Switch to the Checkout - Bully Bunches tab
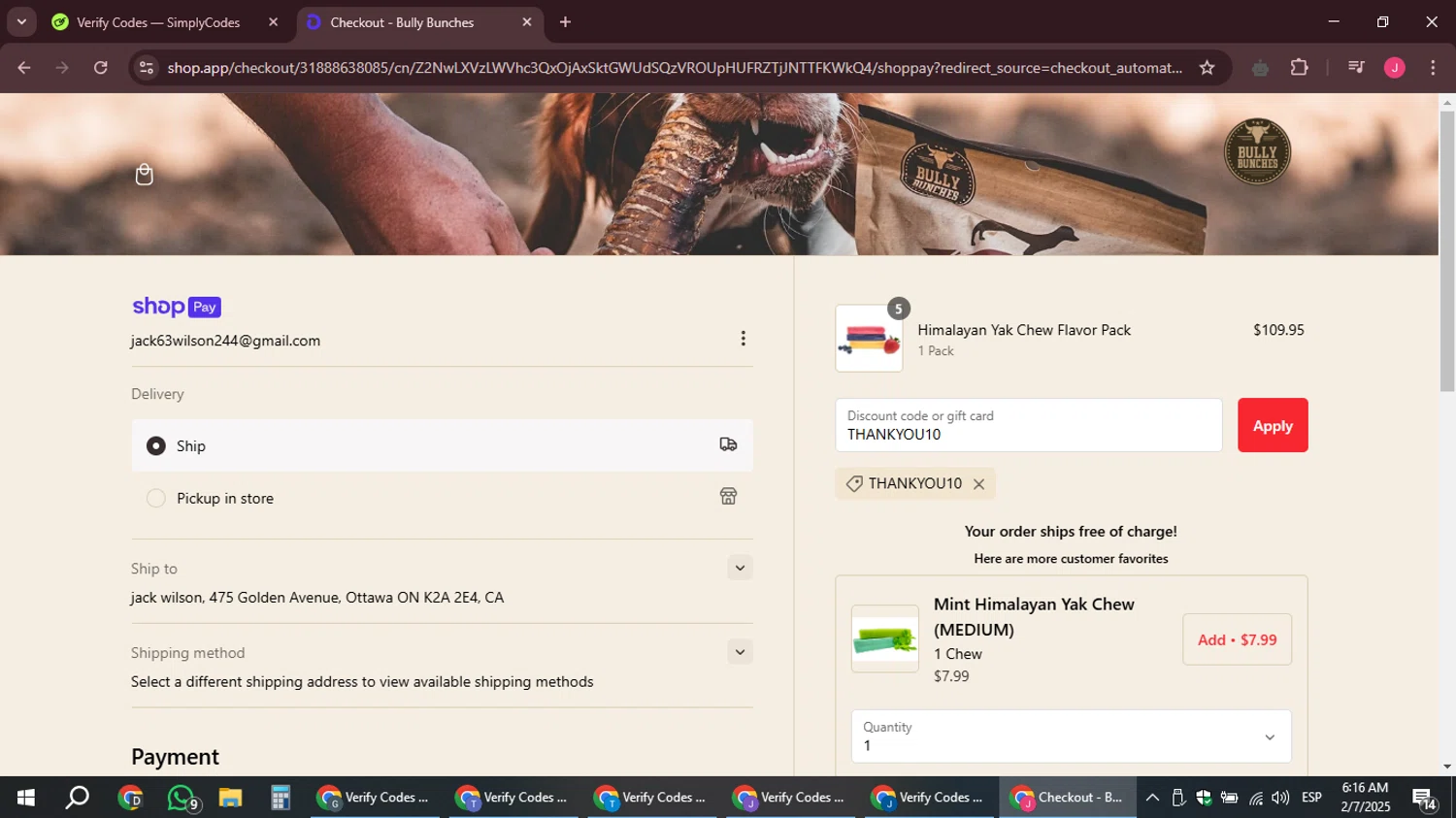The width and height of the screenshot is (1456, 818). pos(419,22)
